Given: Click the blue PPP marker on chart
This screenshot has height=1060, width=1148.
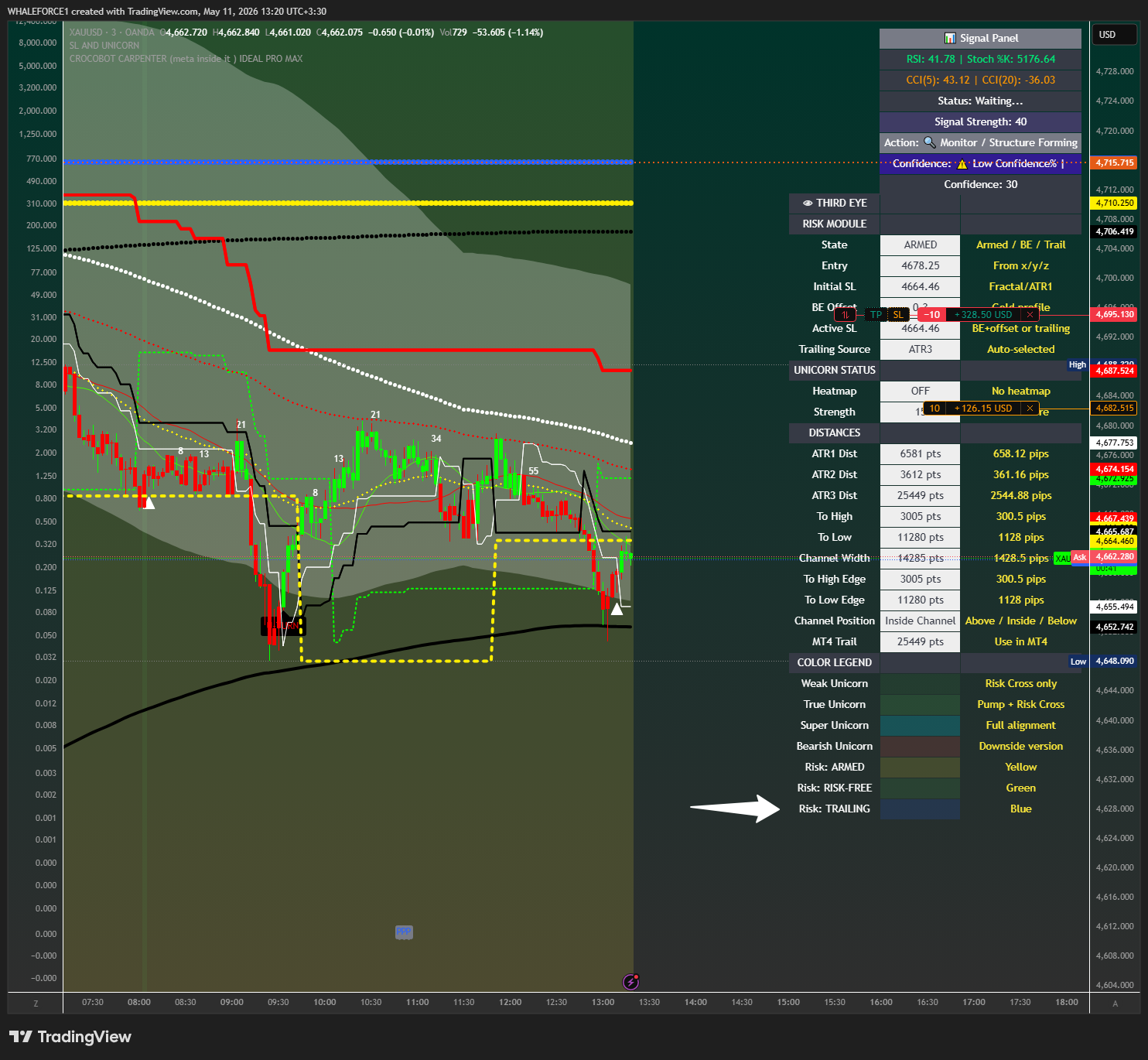Looking at the screenshot, I should (404, 932).
